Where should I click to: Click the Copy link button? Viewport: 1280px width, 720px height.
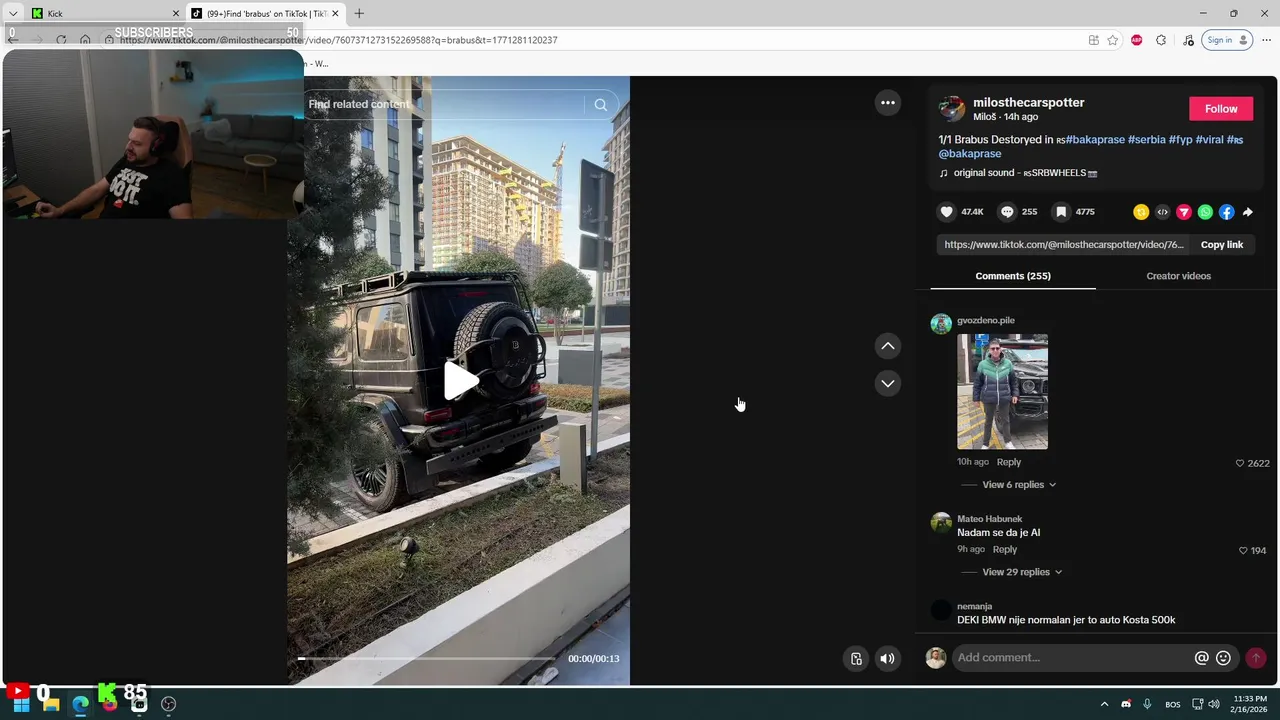pyautogui.click(x=1222, y=245)
